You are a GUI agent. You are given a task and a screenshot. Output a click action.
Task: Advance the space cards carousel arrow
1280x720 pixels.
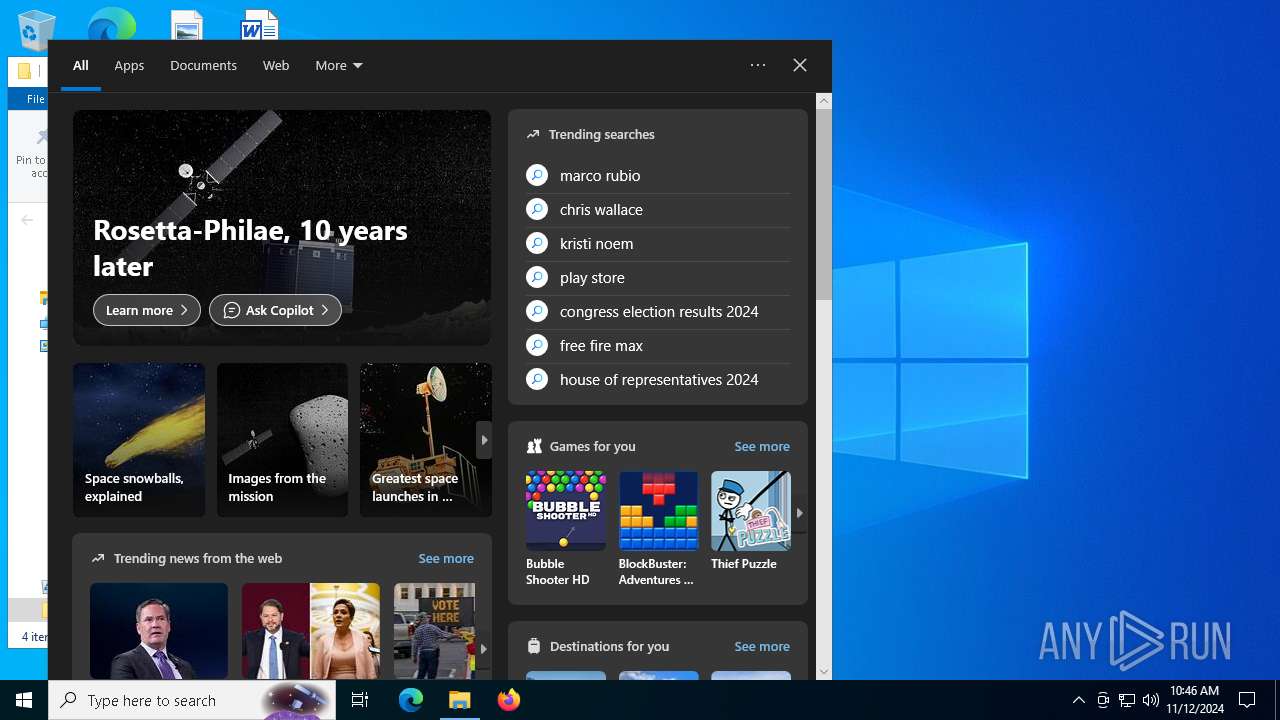coord(484,440)
